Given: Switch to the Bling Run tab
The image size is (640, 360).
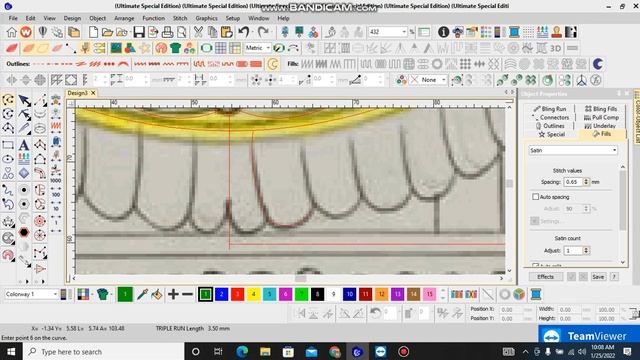Looking at the screenshot, I should click(550, 109).
